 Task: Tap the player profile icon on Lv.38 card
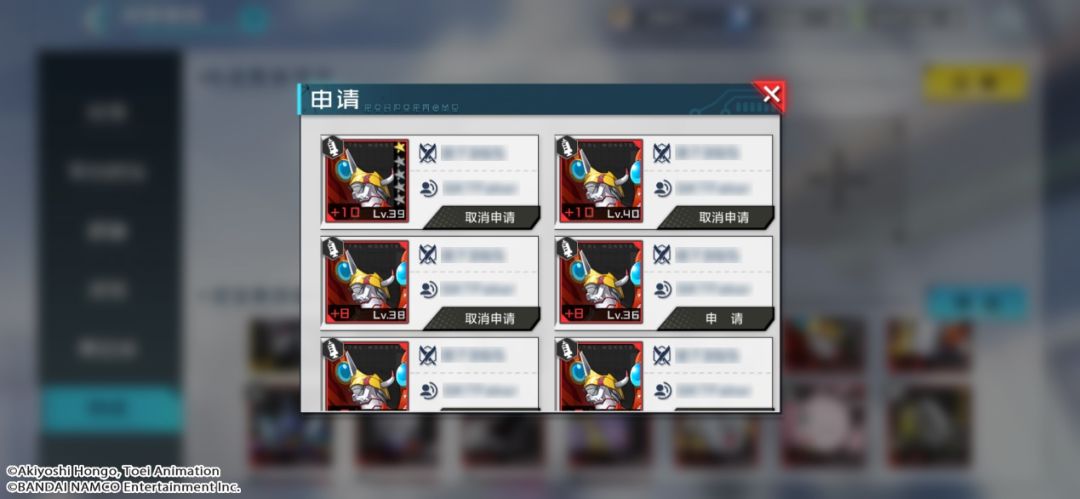click(428, 289)
